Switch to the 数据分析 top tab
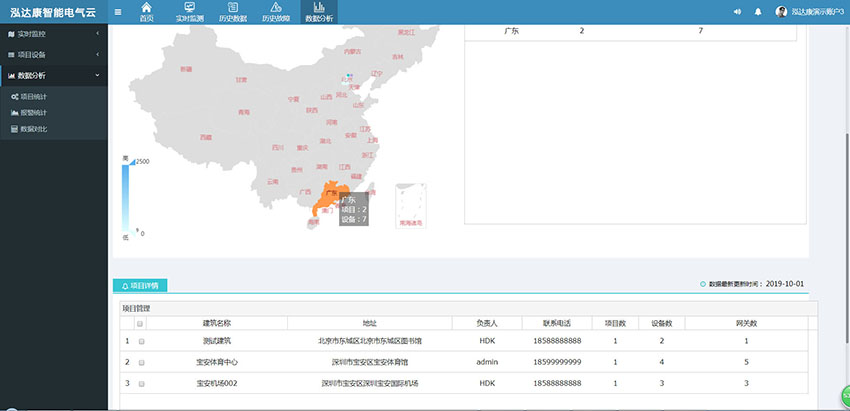The image size is (850, 411). coord(318,13)
